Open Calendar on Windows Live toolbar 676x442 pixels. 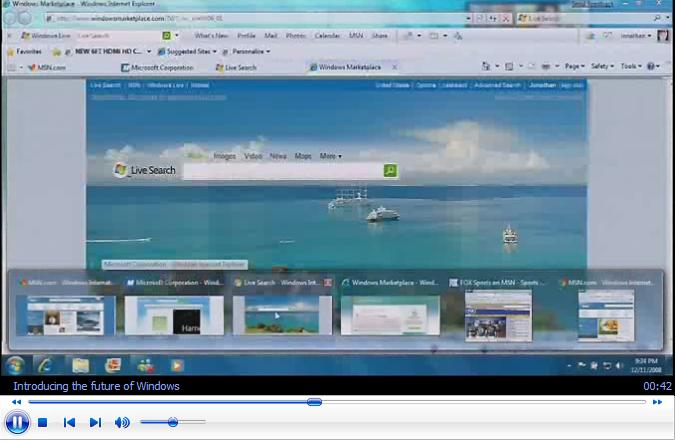click(327, 36)
